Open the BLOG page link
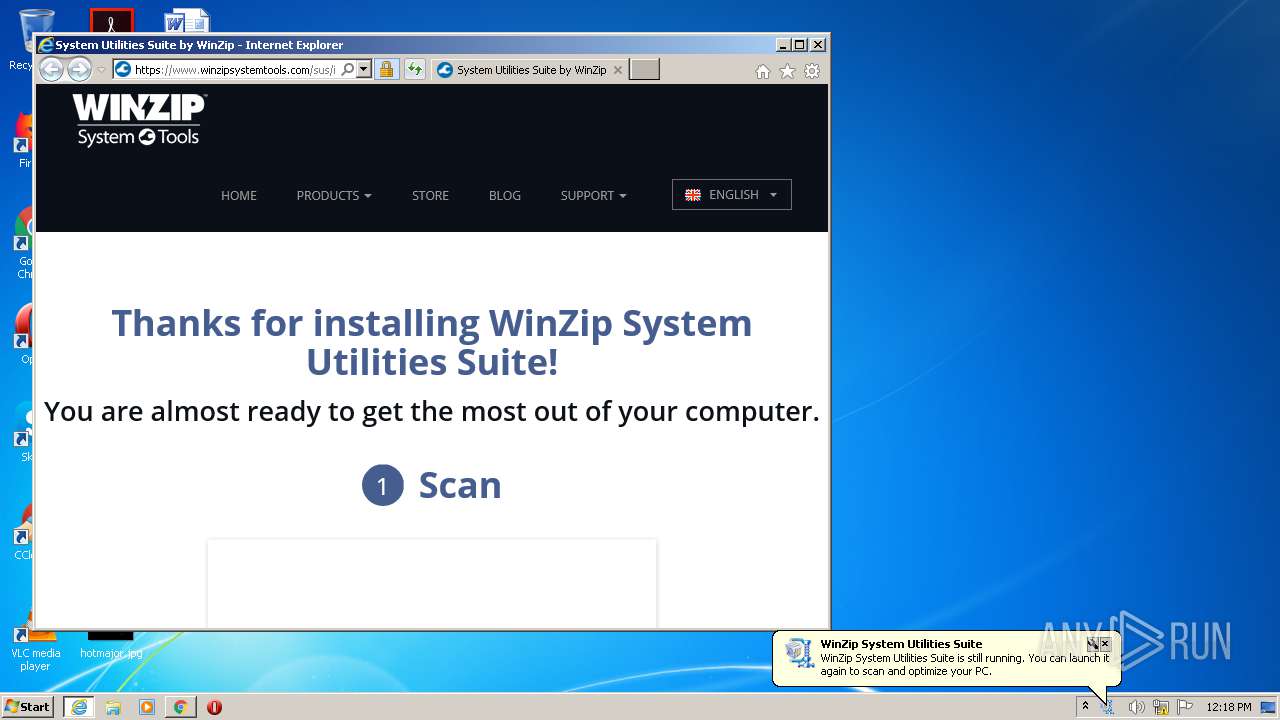The height and width of the screenshot is (720, 1280). [x=505, y=195]
